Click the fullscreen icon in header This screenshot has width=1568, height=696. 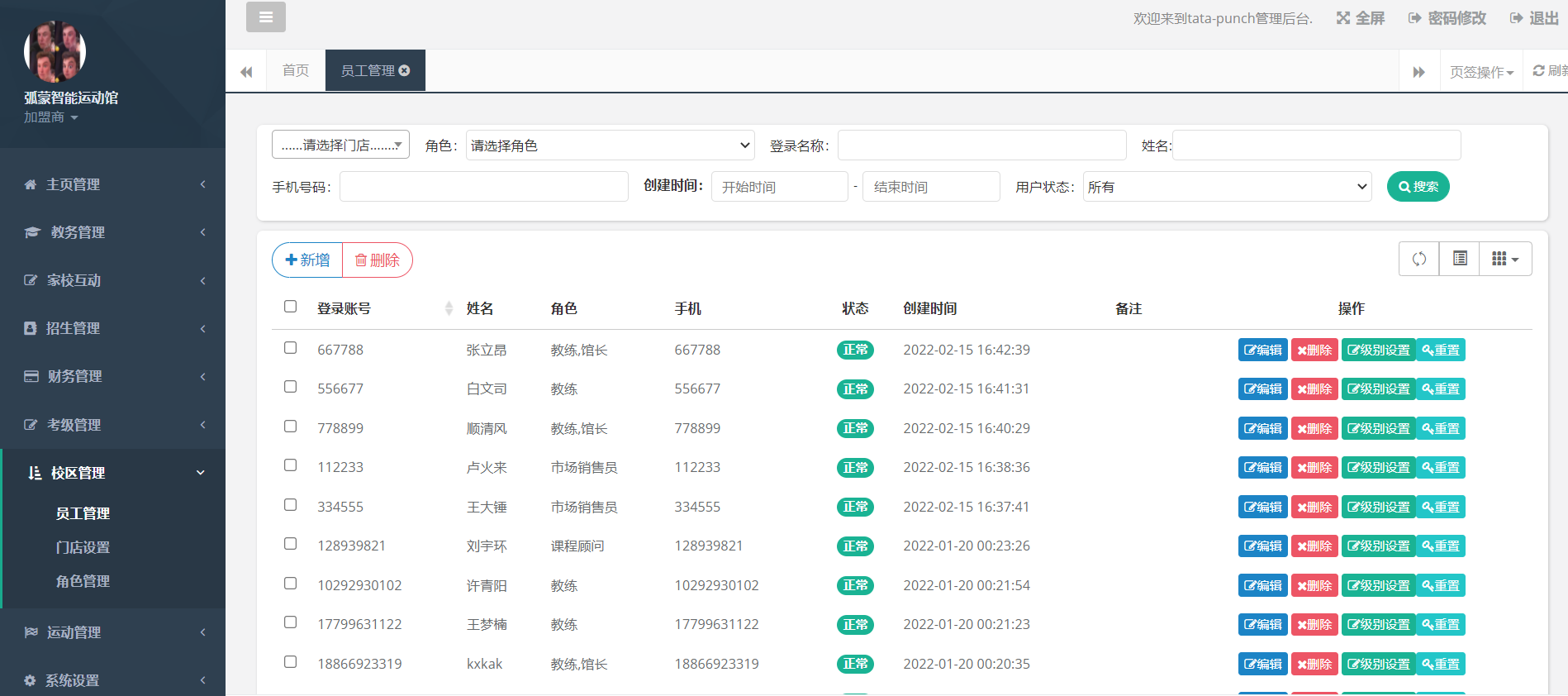pos(1343,18)
